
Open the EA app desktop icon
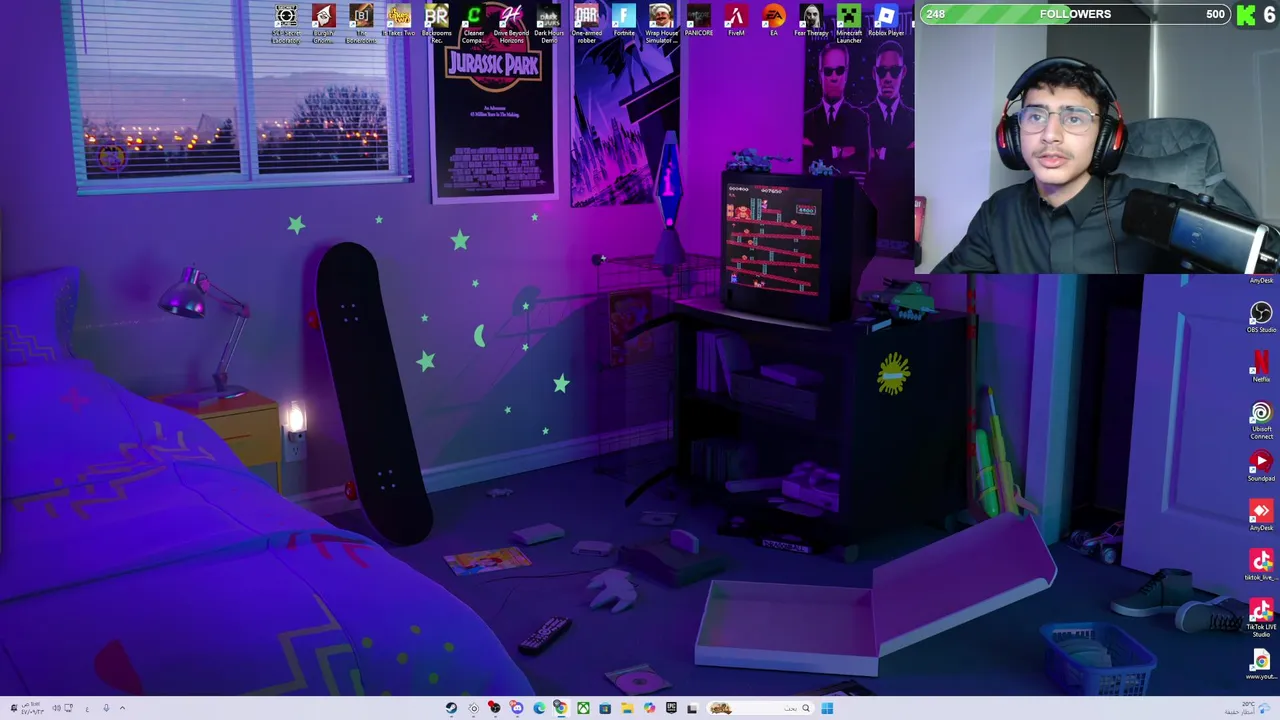click(x=773, y=21)
